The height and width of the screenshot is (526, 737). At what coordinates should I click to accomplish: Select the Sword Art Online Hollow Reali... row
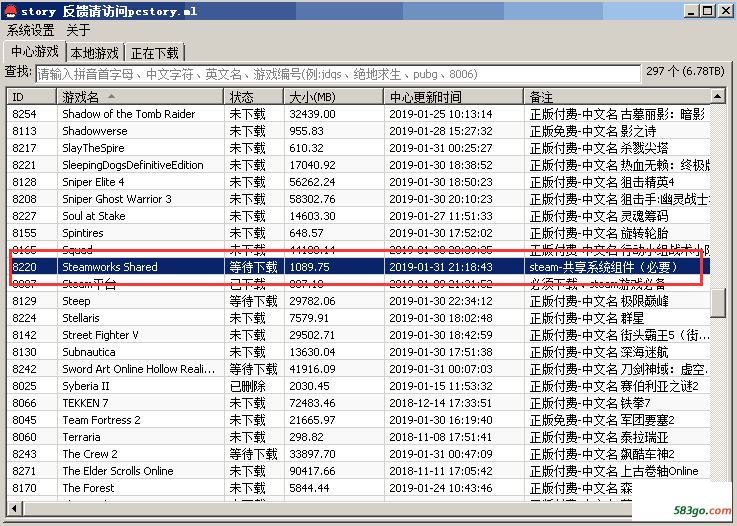click(358, 369)
